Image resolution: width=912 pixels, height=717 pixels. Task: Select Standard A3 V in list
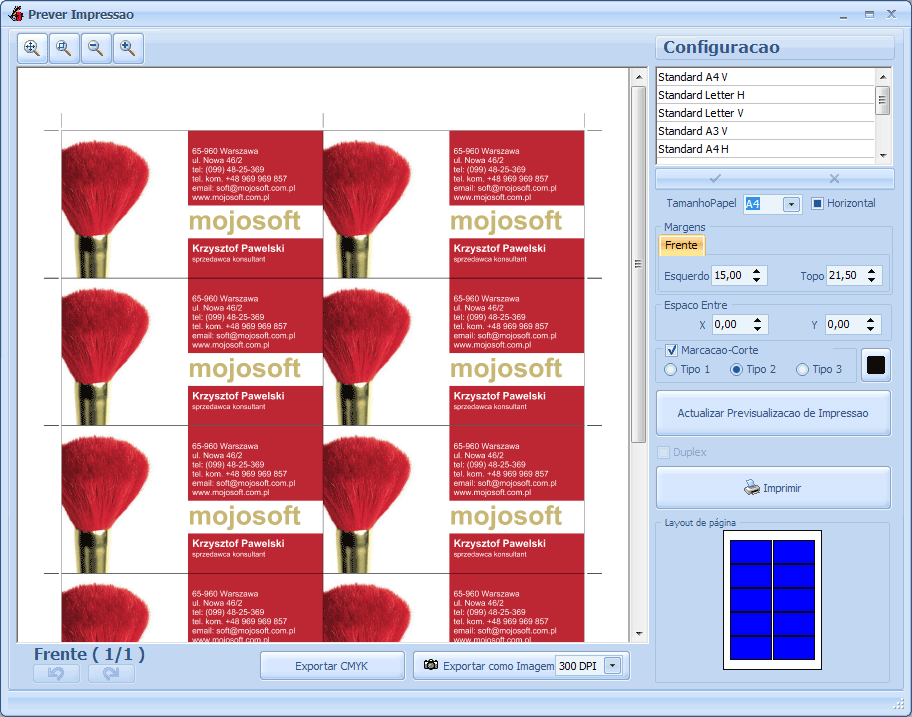click(765, 131)
